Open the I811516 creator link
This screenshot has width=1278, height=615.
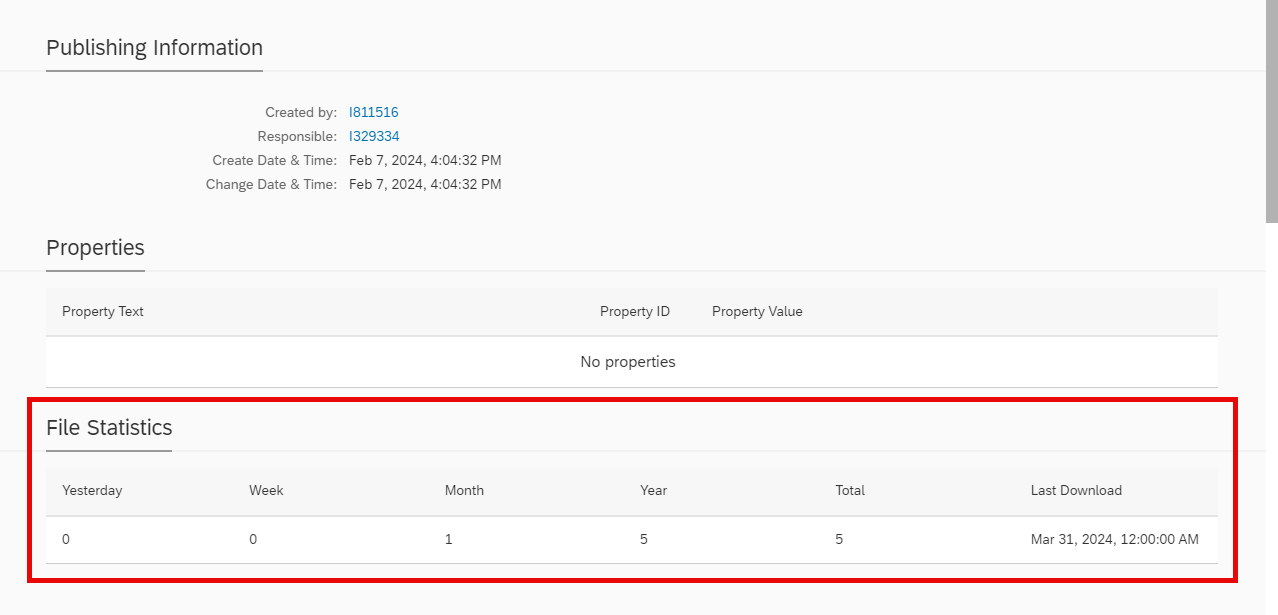[x=373, y=112]
